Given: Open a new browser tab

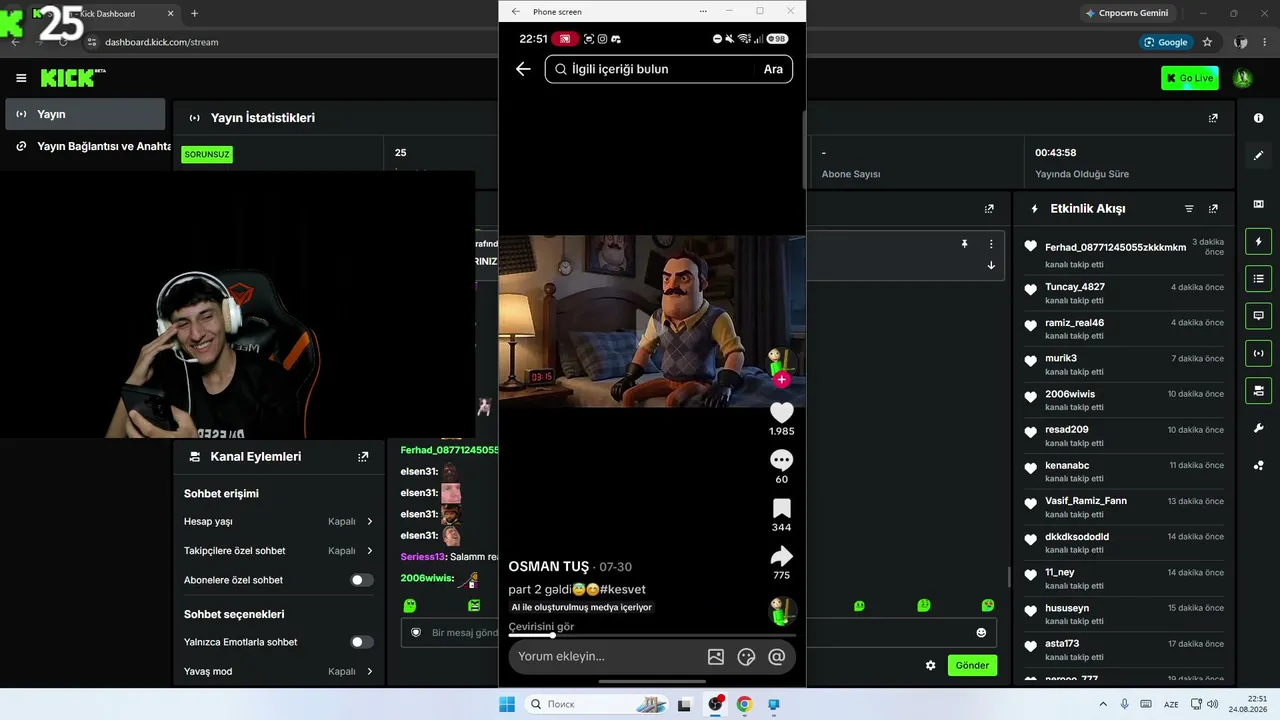Looking at the screenshot, I should [194, 13].
